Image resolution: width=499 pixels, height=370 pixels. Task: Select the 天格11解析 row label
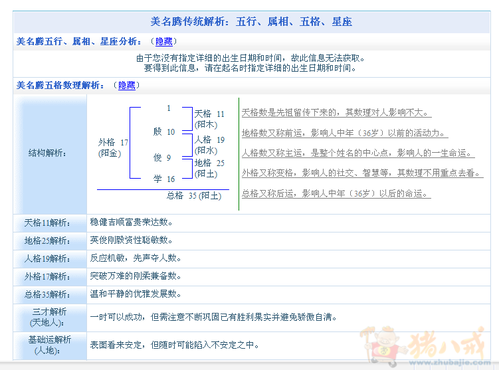[47, 223]
